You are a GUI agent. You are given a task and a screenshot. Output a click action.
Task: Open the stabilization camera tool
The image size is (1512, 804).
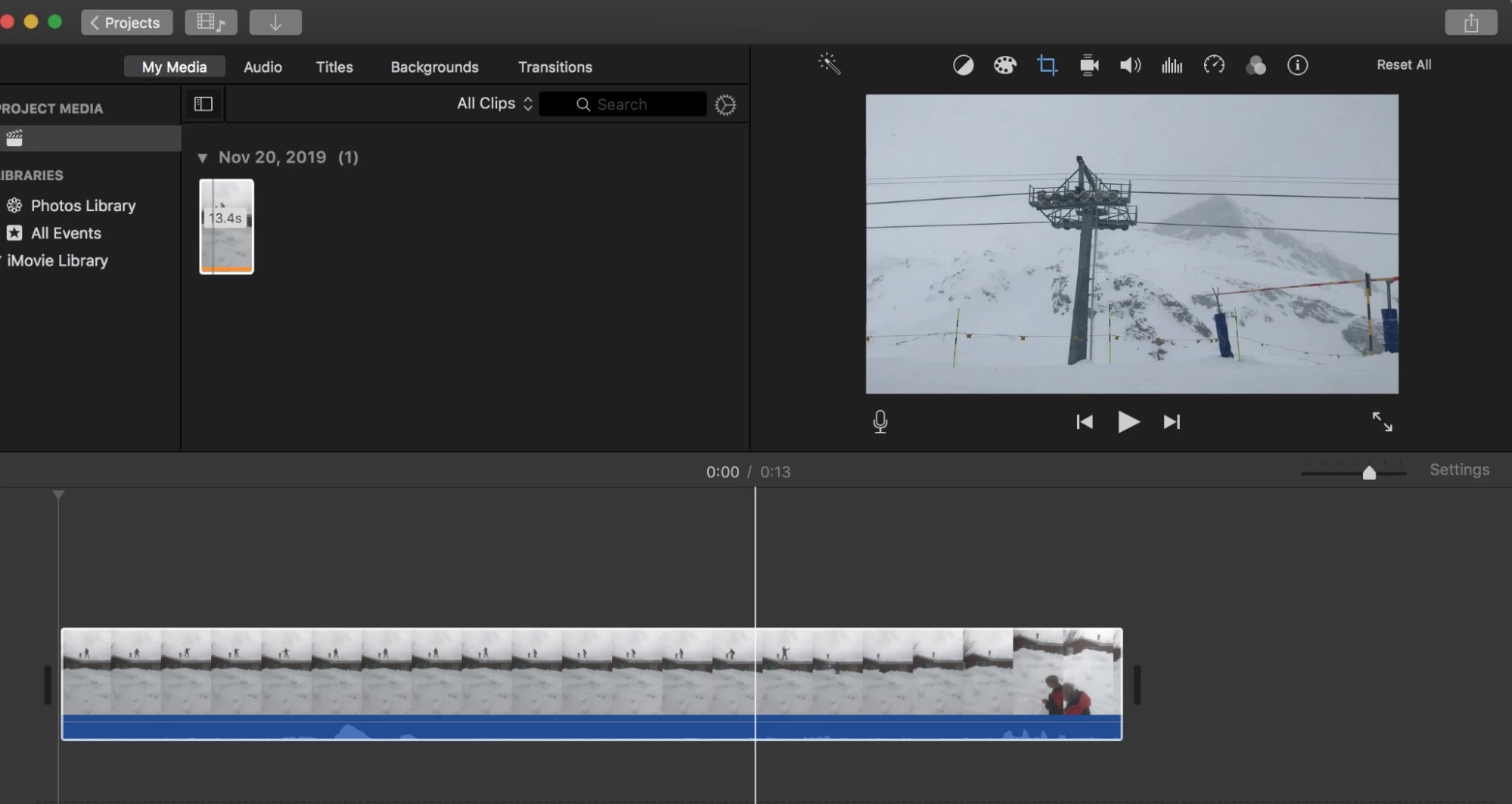(x=1089, y=65)
